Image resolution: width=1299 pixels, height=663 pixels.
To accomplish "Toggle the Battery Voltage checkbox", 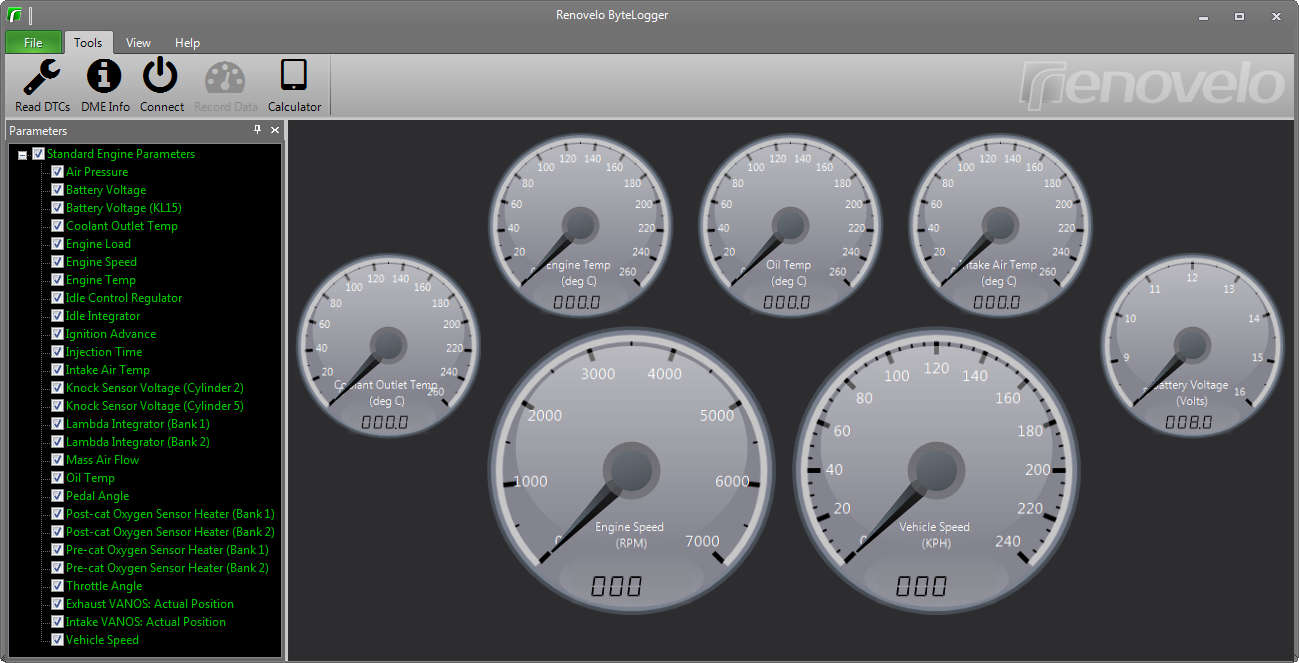I will [57, 190].
